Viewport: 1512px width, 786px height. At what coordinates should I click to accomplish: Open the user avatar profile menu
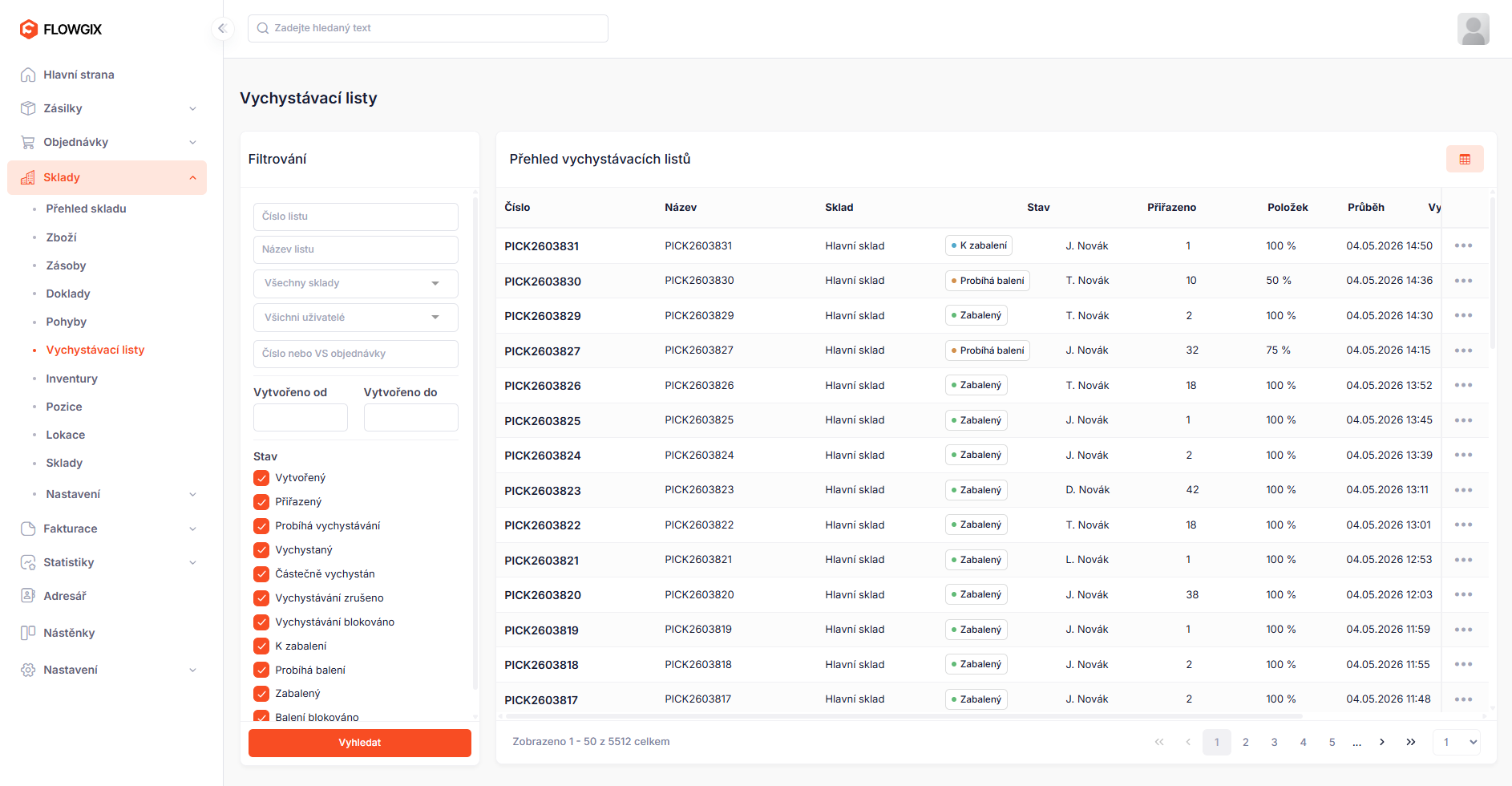coord(1473,29)
